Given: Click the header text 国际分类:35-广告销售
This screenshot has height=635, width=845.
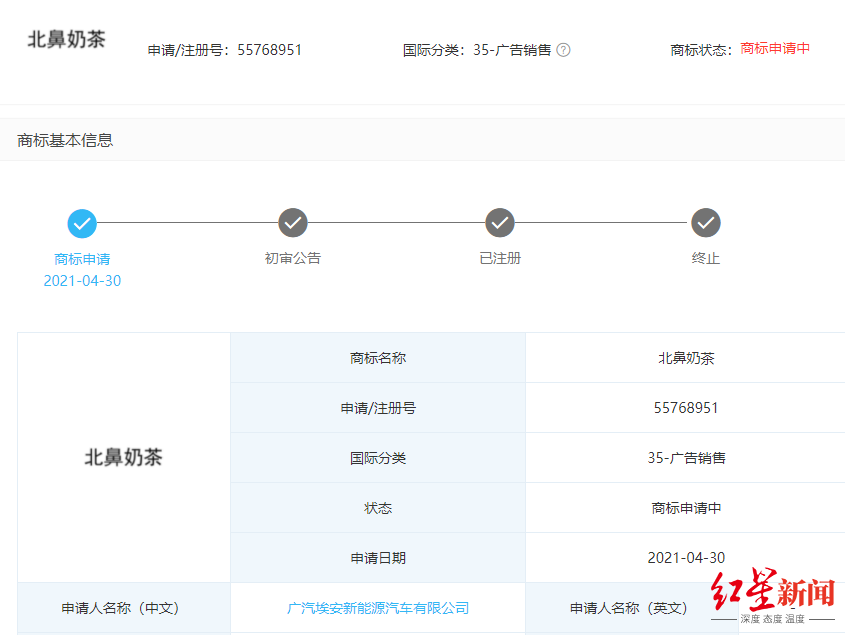Looking at the screenshot, I should tap(477, 50).
